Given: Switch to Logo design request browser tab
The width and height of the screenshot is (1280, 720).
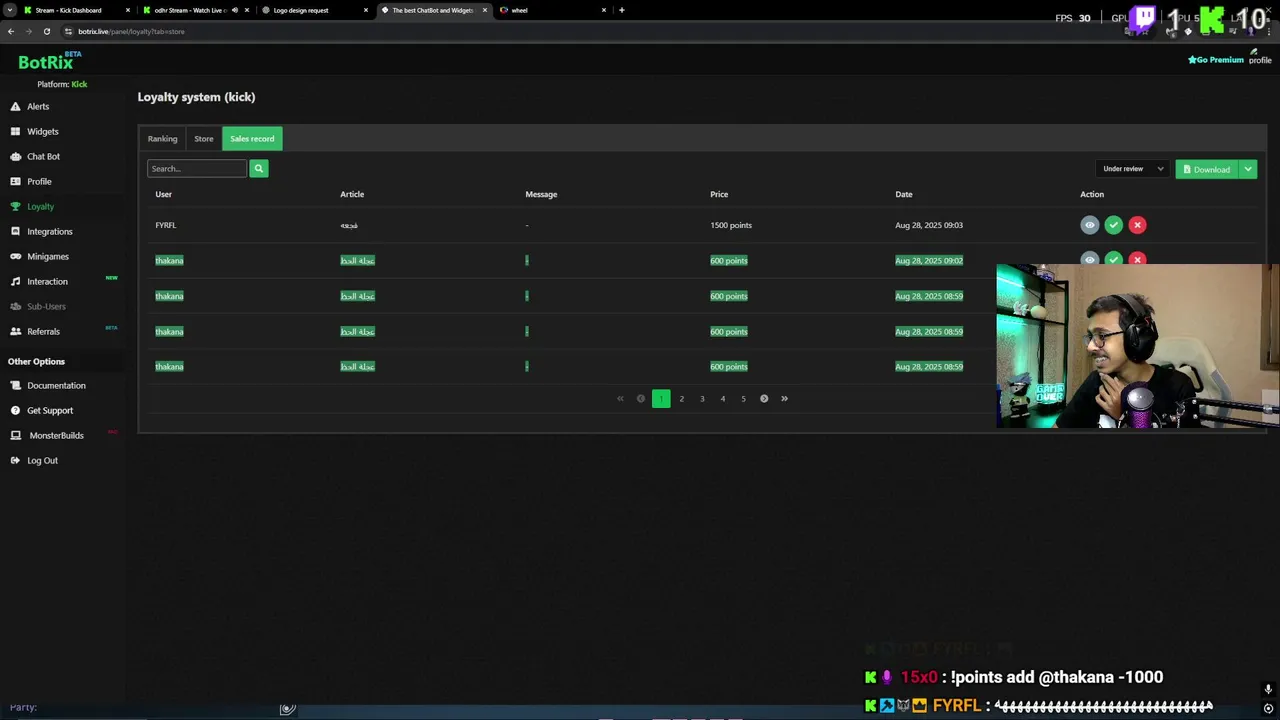Looking at the screenshot, I should click(x=314, y=10).
